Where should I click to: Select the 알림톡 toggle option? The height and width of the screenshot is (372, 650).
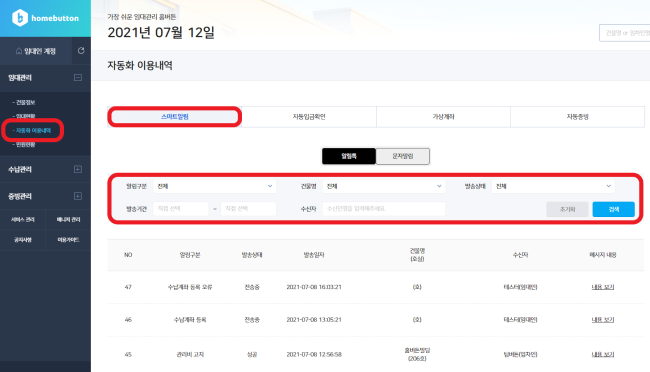click(x=349, y=156)
